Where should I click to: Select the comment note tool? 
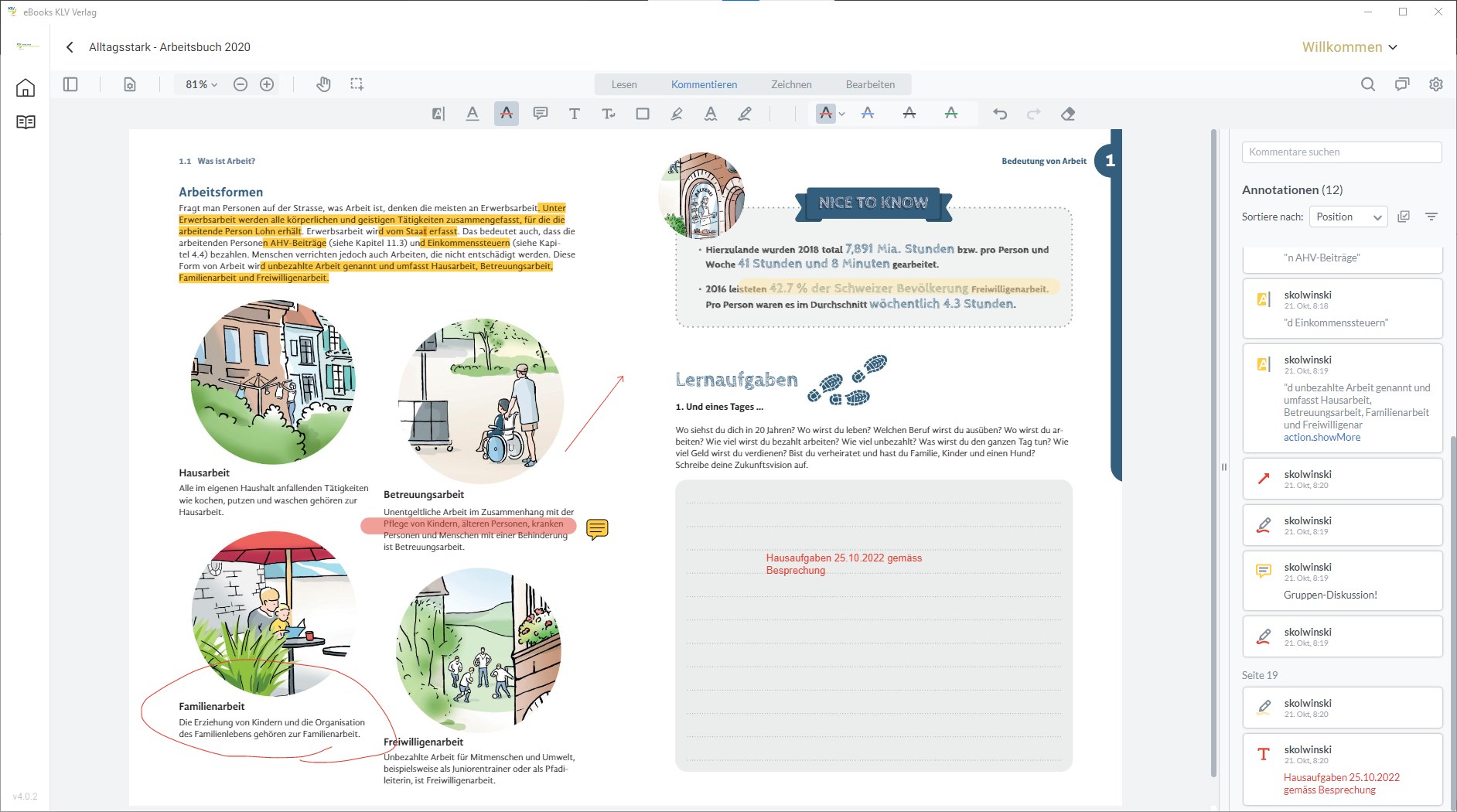541,114
